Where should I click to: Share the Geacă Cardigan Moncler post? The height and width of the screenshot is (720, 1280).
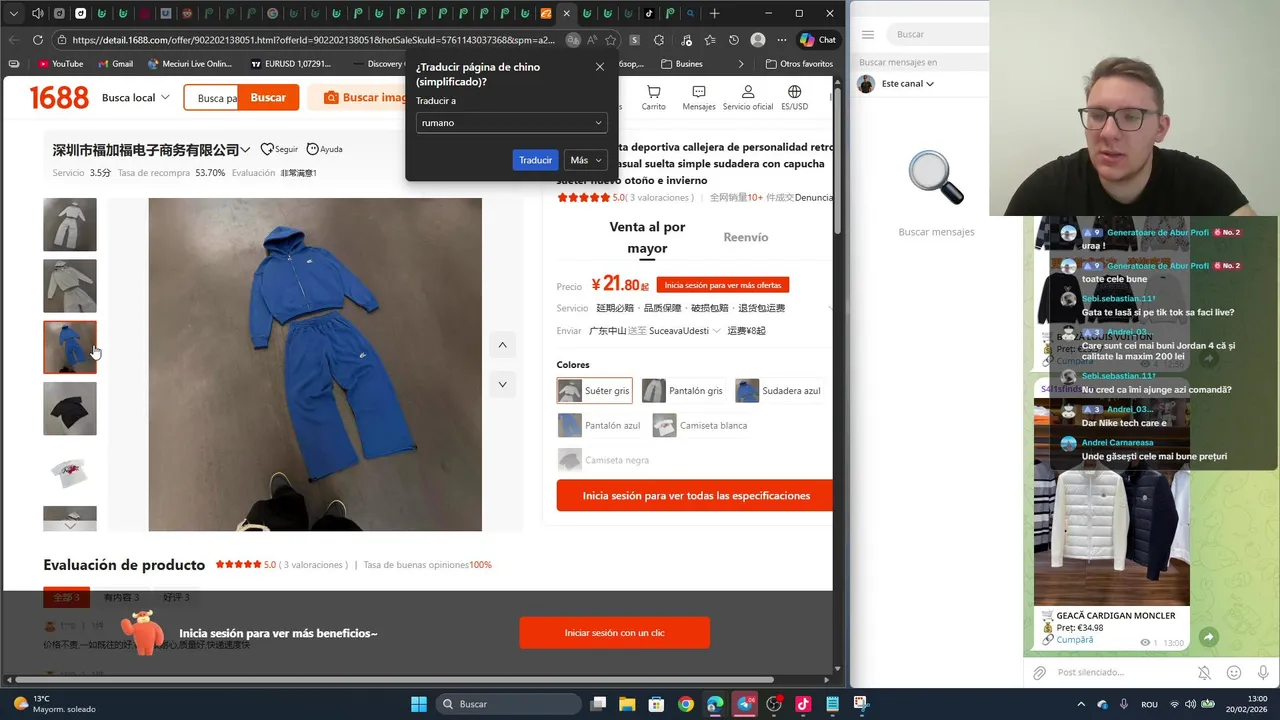tap(1208, 637)
